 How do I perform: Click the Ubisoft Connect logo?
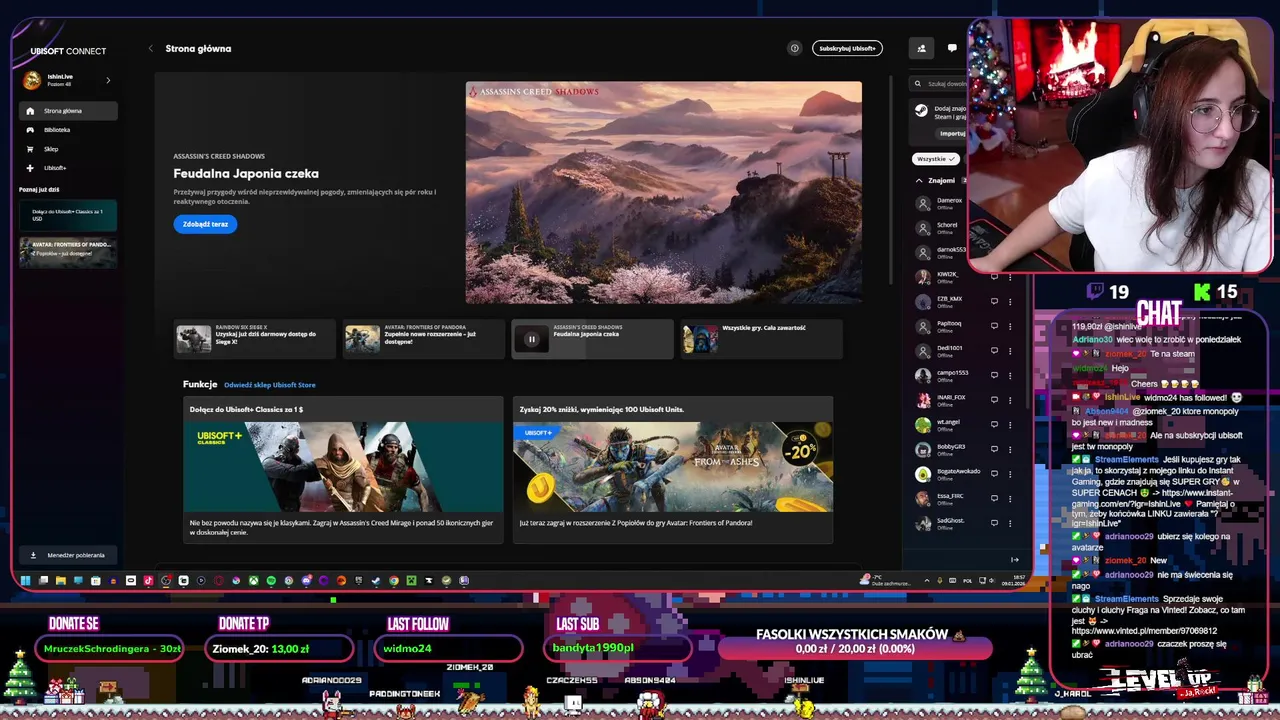[68, 51]
